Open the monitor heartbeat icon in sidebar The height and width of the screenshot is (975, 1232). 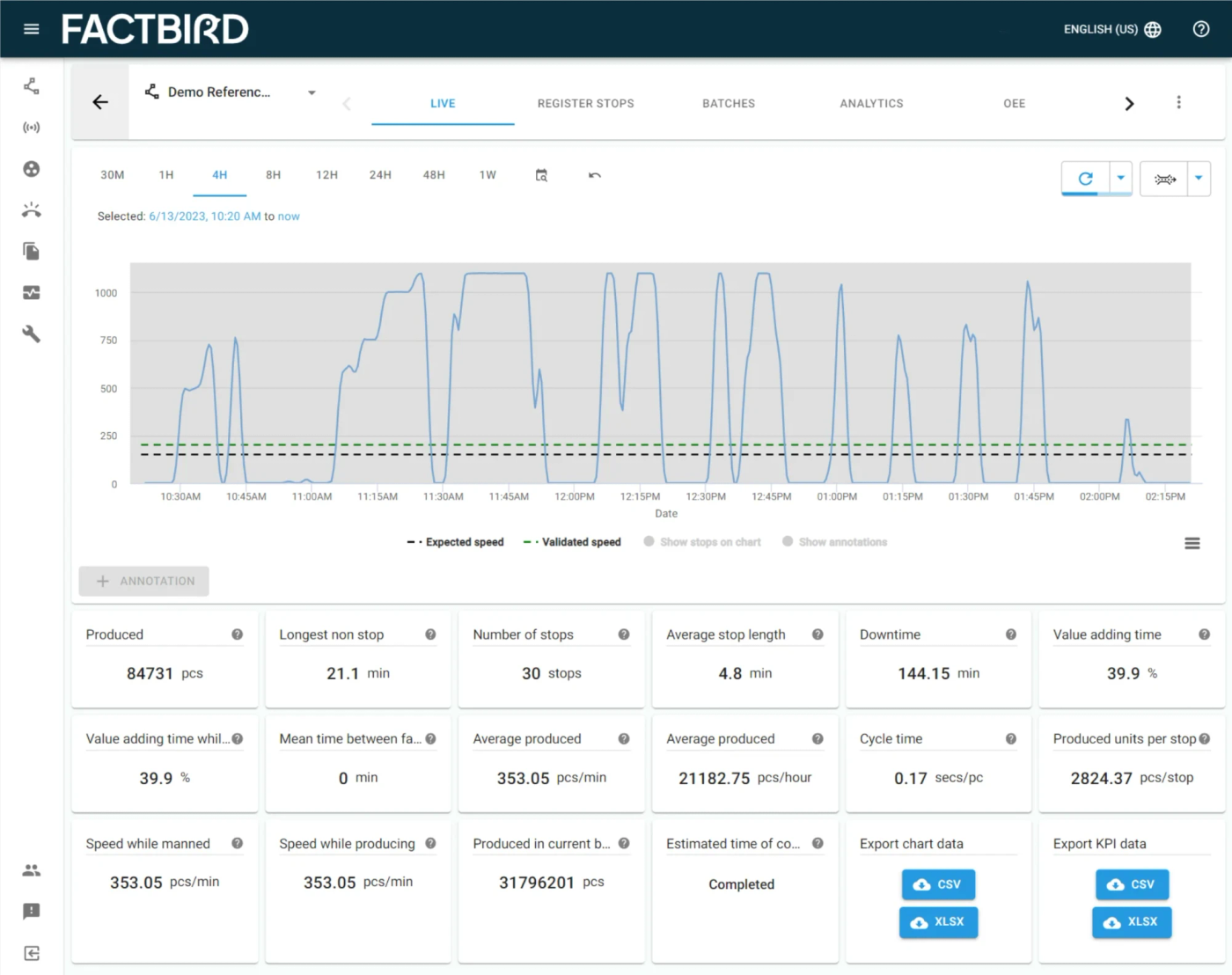tap(32, 293)
